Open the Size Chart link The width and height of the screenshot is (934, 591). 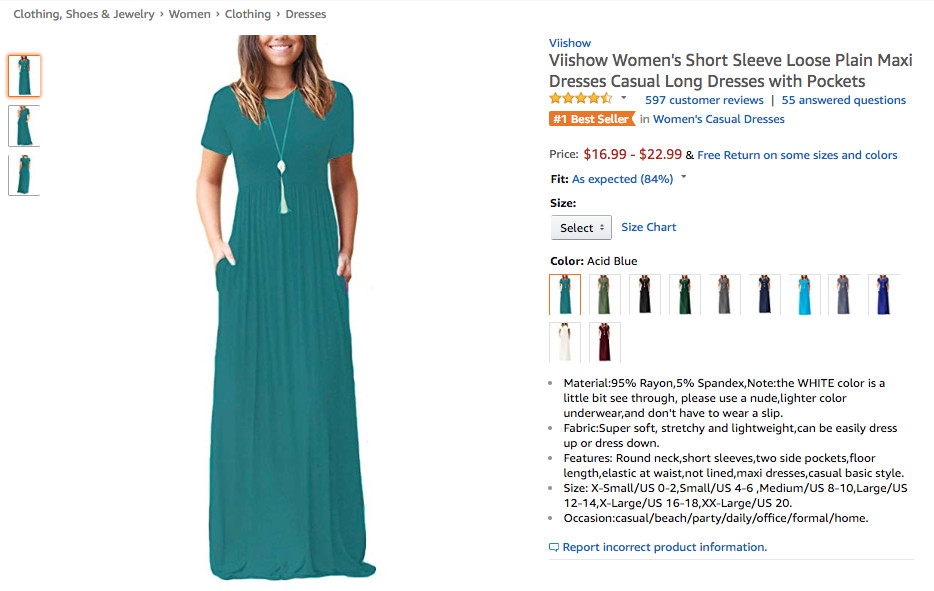tap(649, 227)
